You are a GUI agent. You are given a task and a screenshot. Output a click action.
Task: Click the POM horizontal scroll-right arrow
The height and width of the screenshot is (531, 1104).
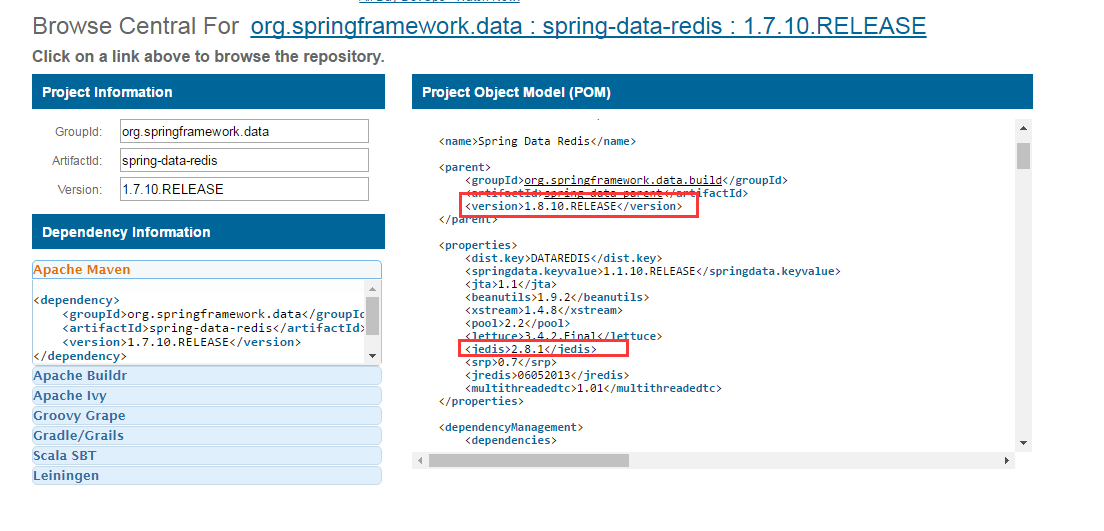(x=1007, y=461)
